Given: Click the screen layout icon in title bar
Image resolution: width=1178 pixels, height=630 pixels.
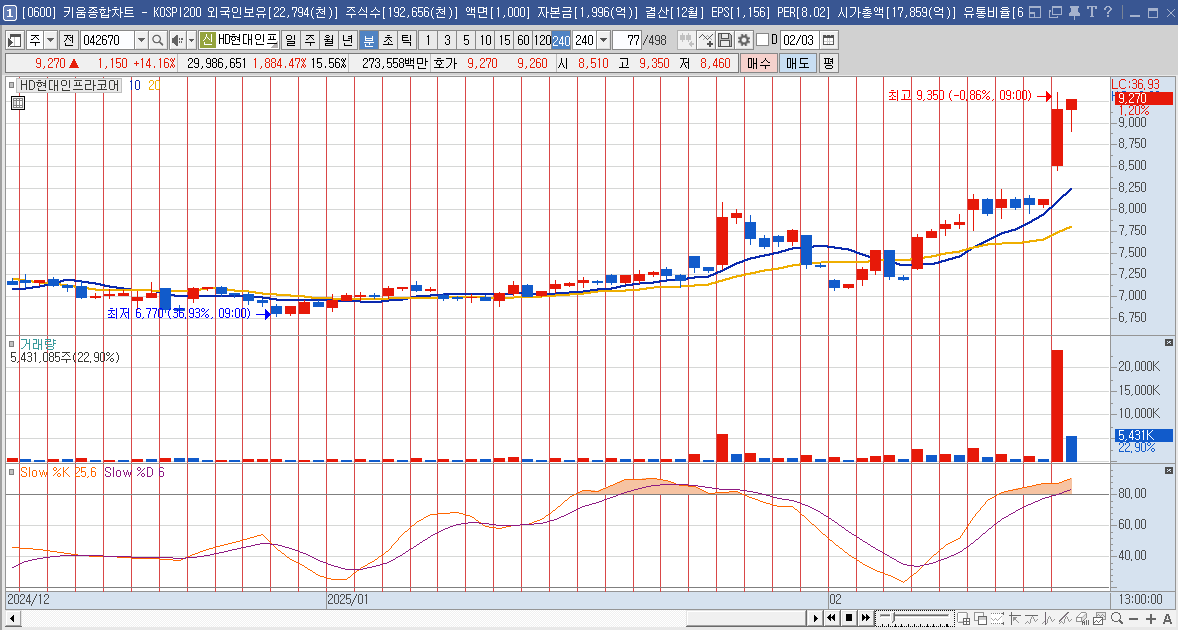Looking at the screenshot, I should pyautogui.click(x=1035, y=12).
